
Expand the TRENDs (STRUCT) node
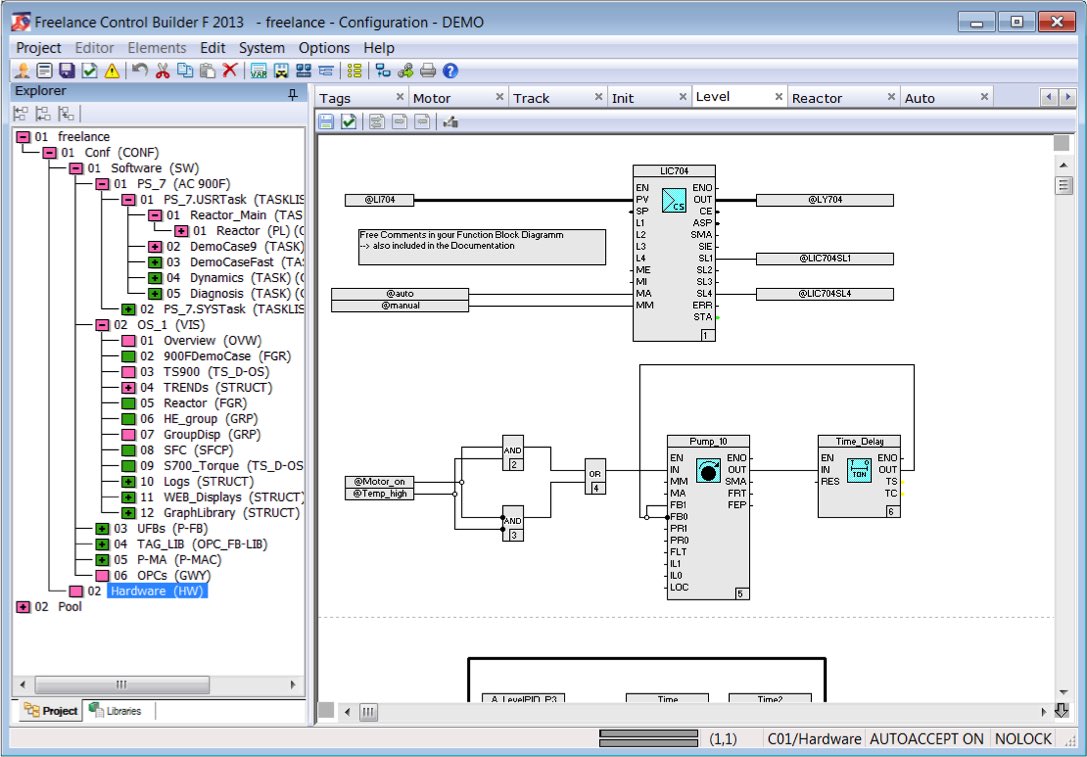coord(128,388)
